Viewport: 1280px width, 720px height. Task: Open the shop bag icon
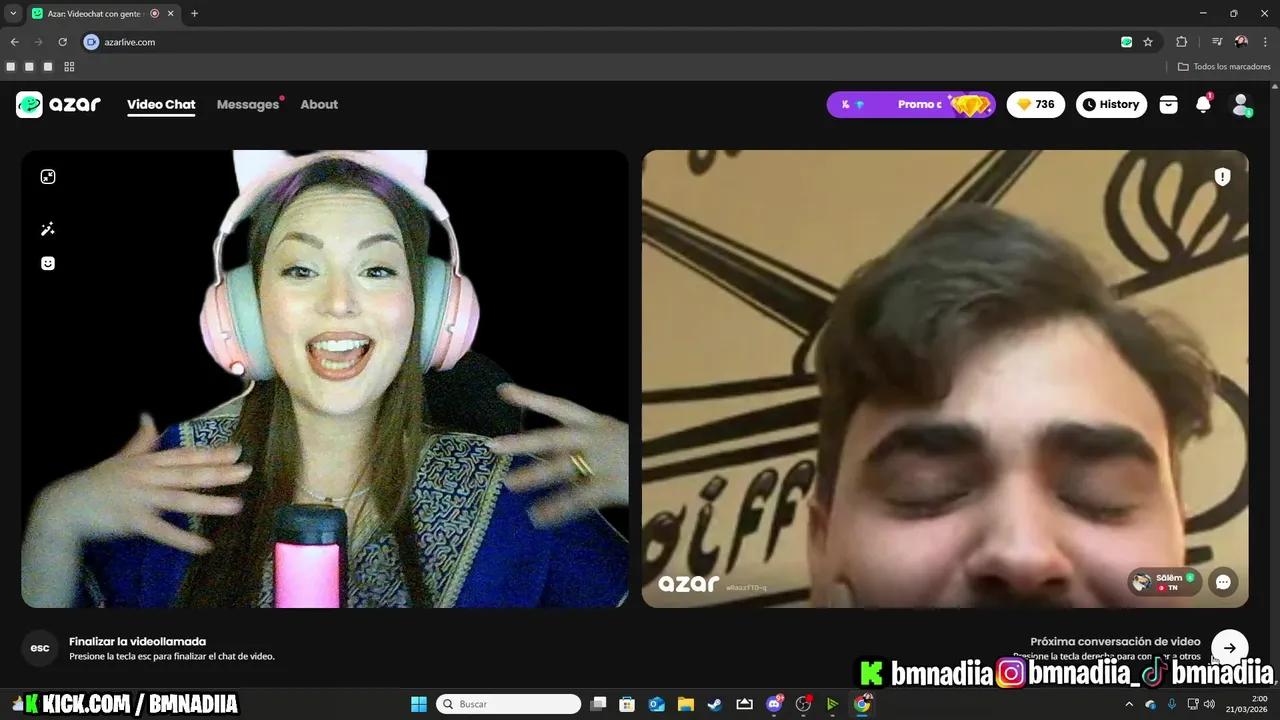[x=1168, y=104]
